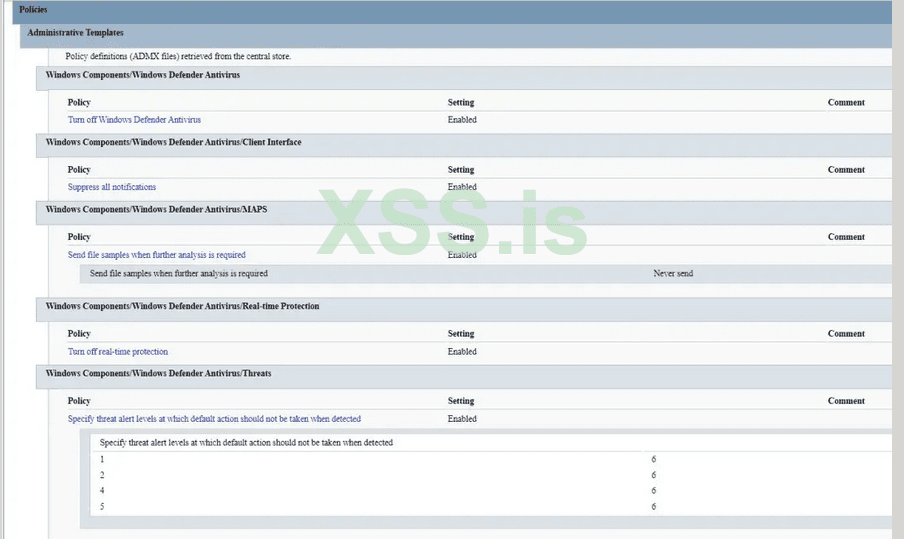Click the Never send value
This screenshot has height=539, width=904.
(x=673, y=274)
